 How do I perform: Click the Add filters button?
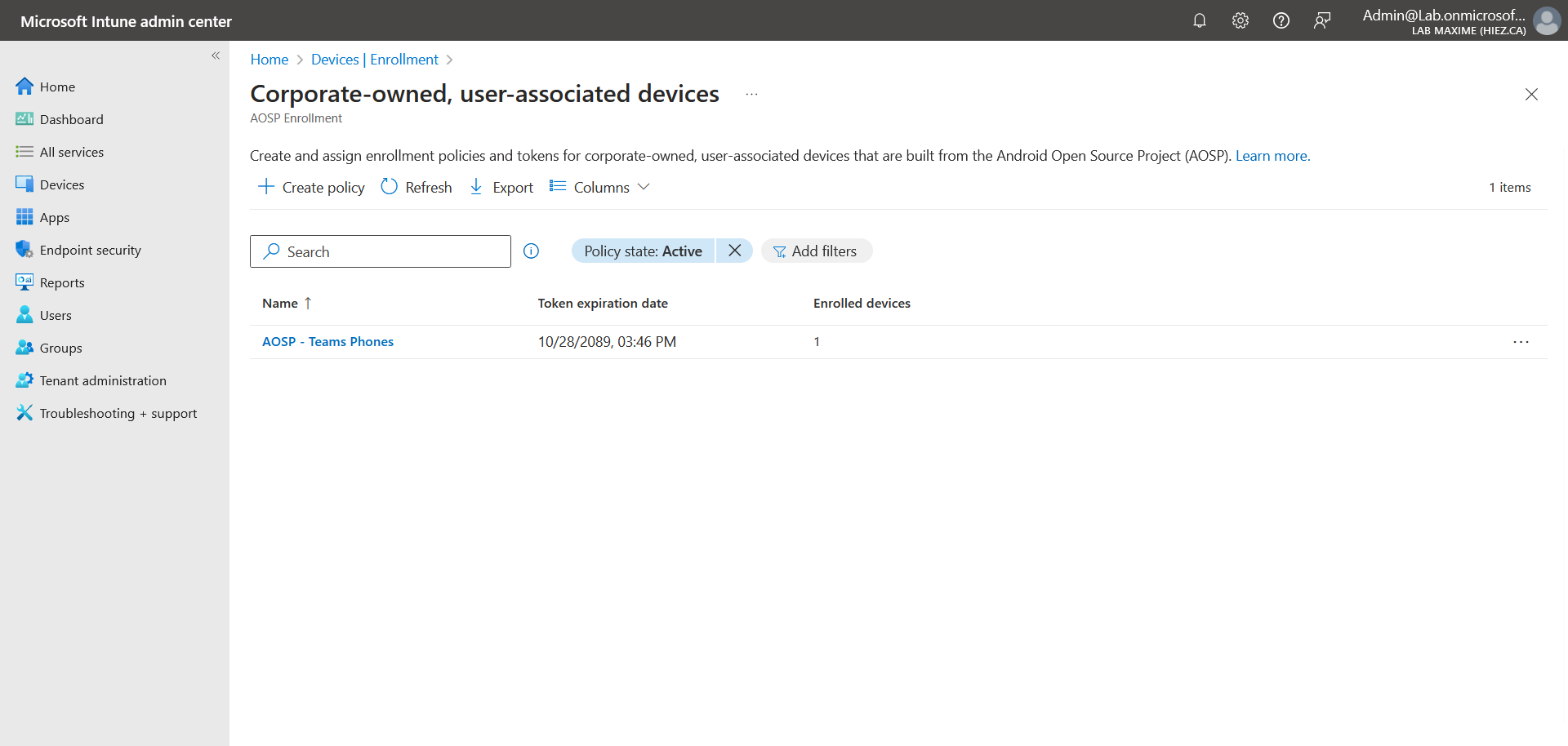pos(816,251)
